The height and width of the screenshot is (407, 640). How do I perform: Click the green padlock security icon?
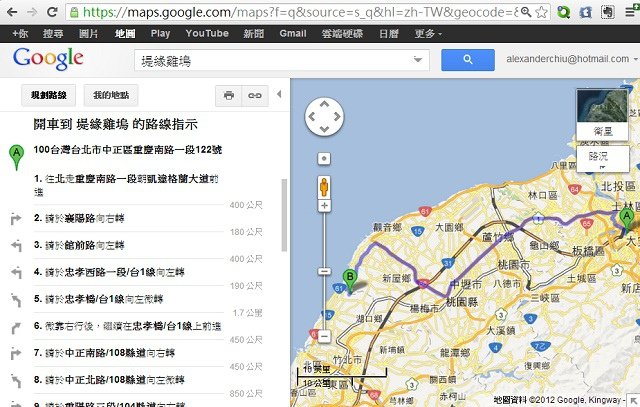pyautogui.click(x=74, y=12)
